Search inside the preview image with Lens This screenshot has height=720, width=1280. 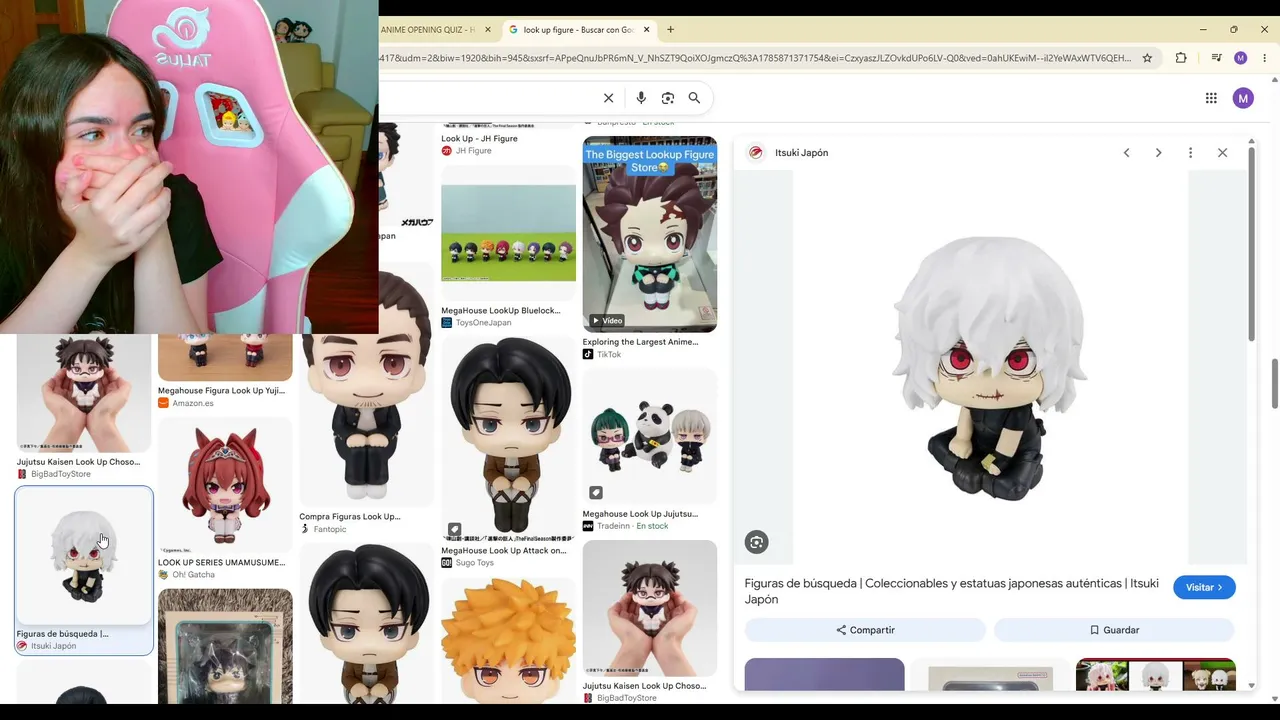pyautogui.click(x=757, y=542)
